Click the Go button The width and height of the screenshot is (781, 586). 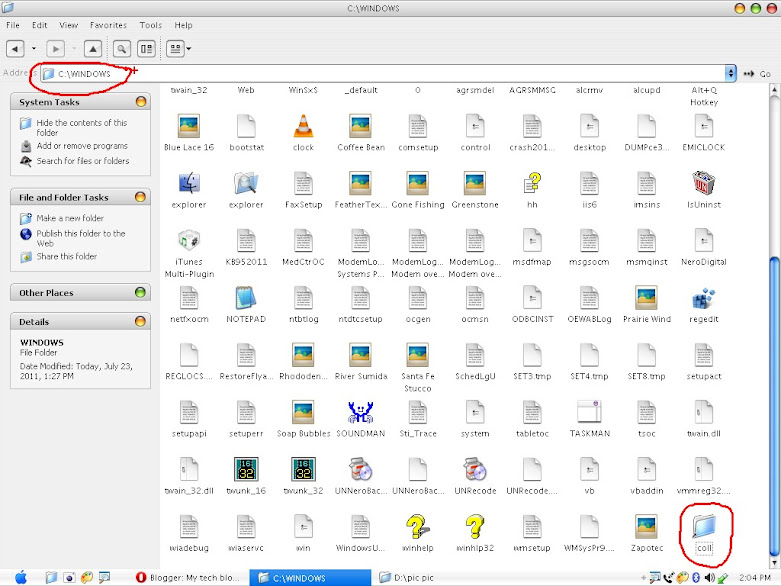click(757, 74)
